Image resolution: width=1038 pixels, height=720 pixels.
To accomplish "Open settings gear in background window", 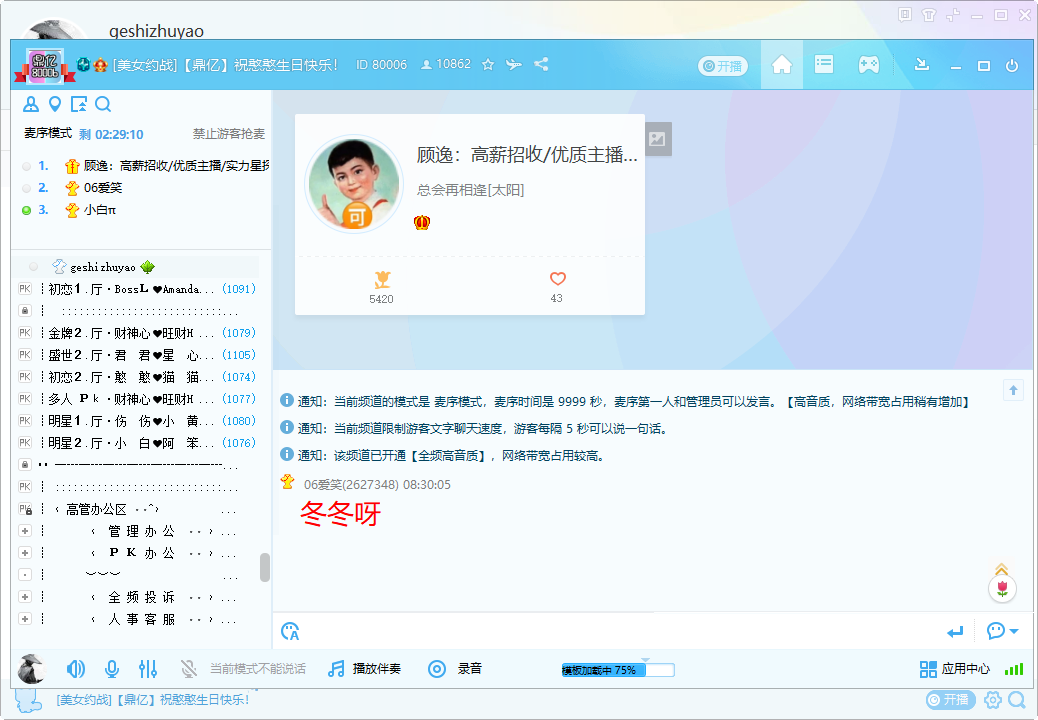I will click(x=992, y=699).
